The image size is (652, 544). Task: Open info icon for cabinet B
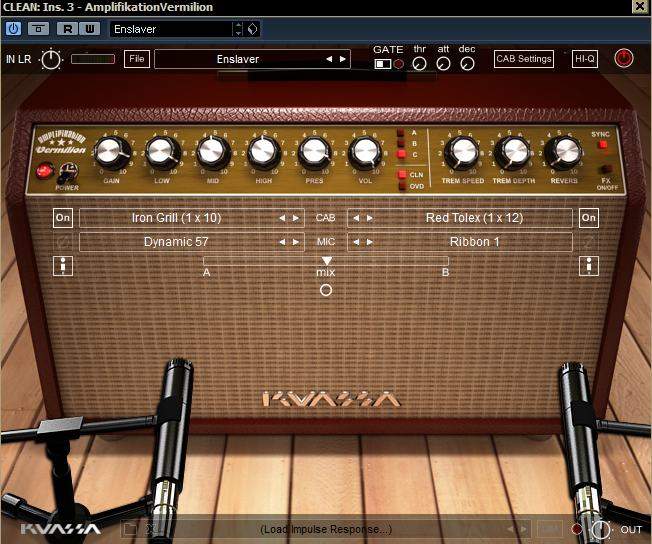click(589, 266)
